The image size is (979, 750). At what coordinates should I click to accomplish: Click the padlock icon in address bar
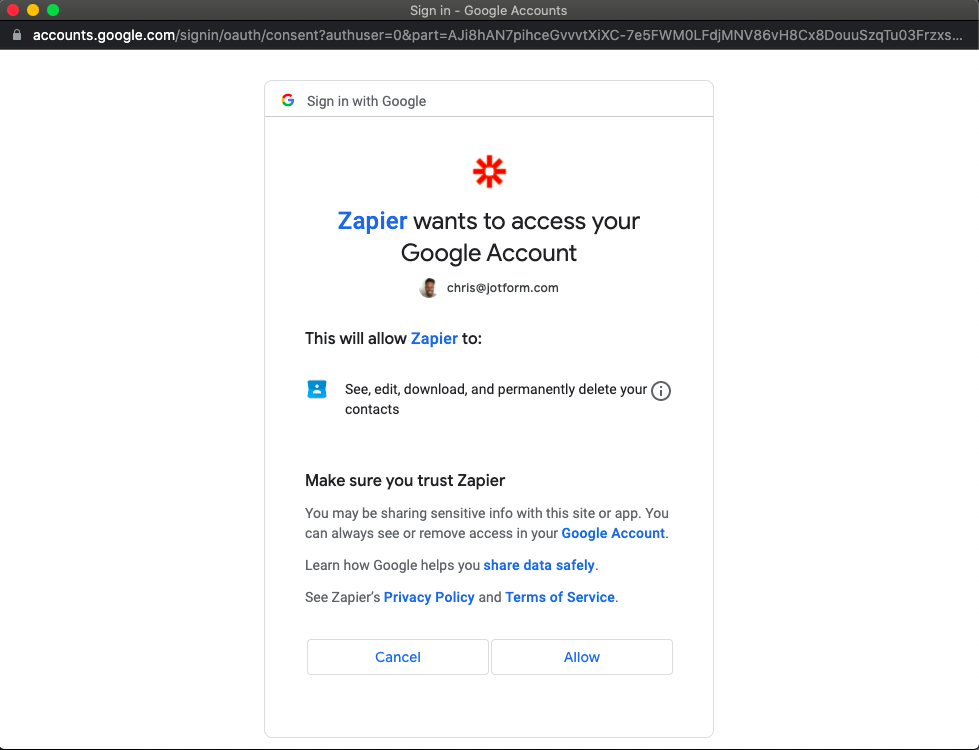pos(16,34)
